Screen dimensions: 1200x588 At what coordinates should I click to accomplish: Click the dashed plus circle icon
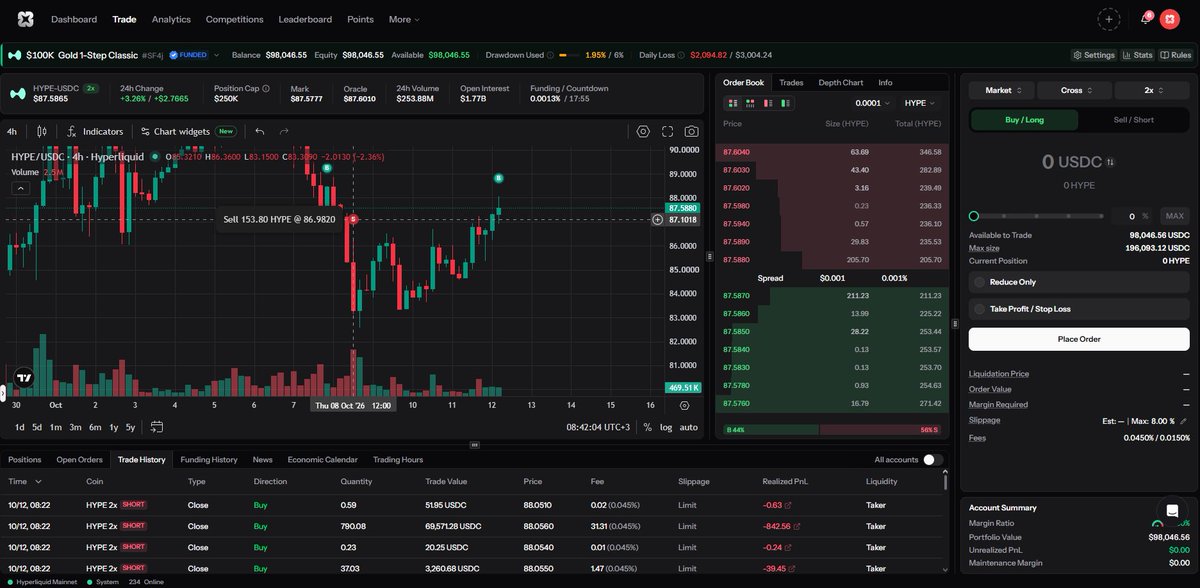tap(1108, 19)
